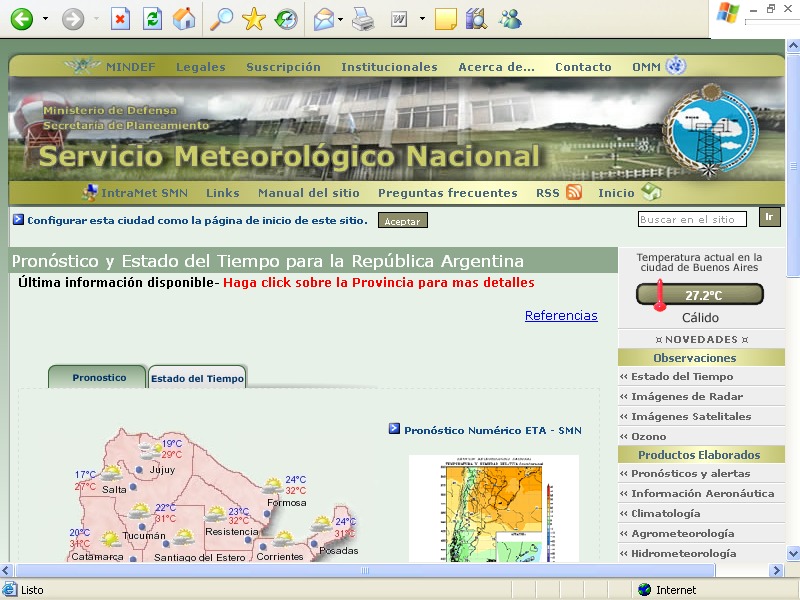Open browsing History clock icon
This screenshot has height=600, width=800.
[286, 19]
